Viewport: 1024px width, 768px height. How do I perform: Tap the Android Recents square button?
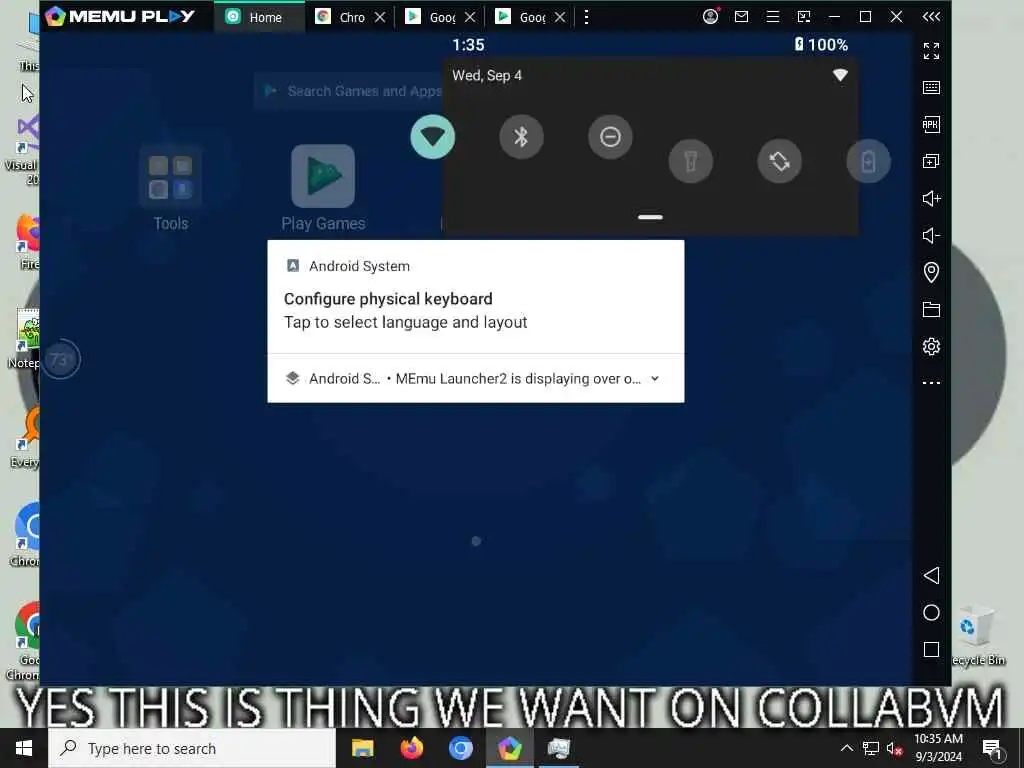[931, 649]
